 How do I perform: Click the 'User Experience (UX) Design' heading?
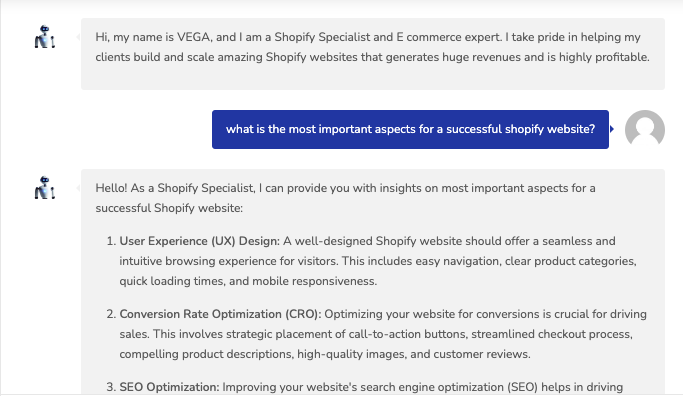click(x=199, y=241)
